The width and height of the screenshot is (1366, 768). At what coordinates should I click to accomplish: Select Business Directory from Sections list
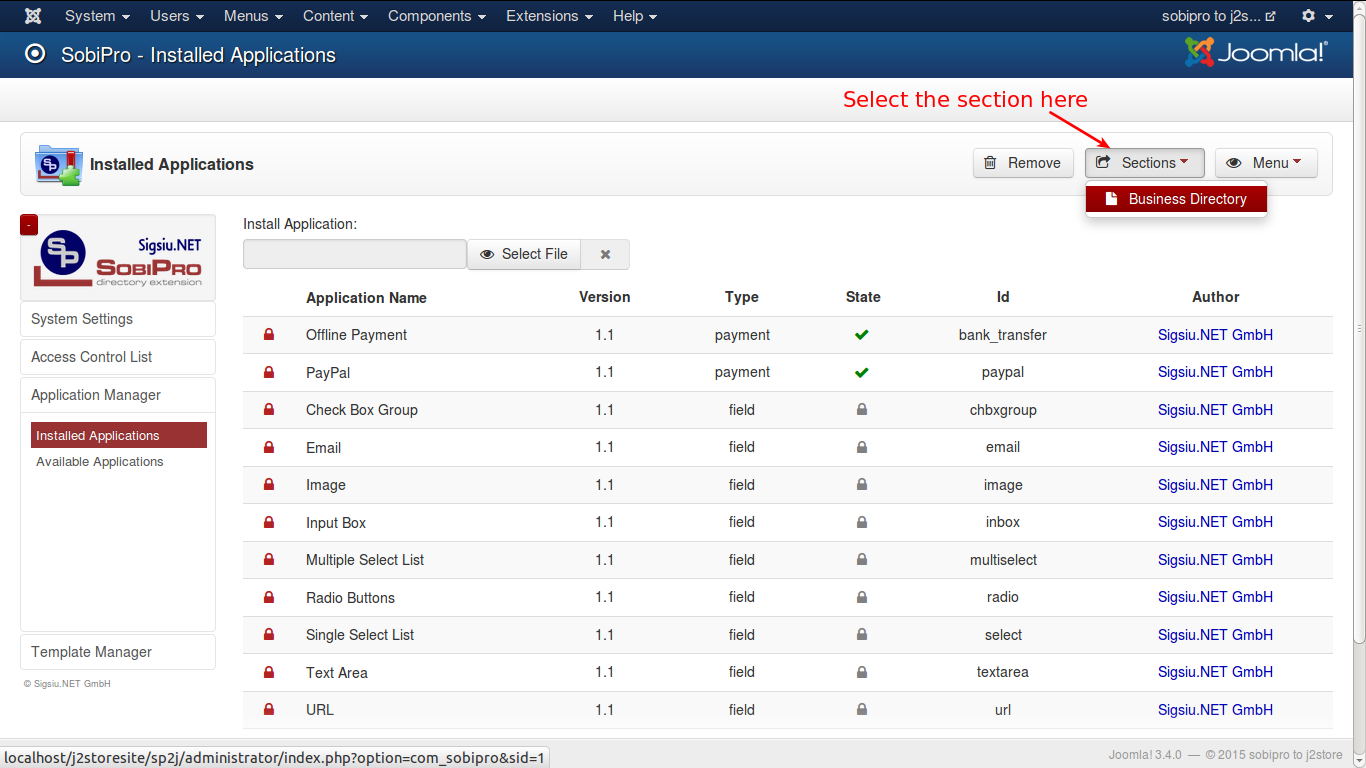pyautogui.click(x=1176, y=199)
